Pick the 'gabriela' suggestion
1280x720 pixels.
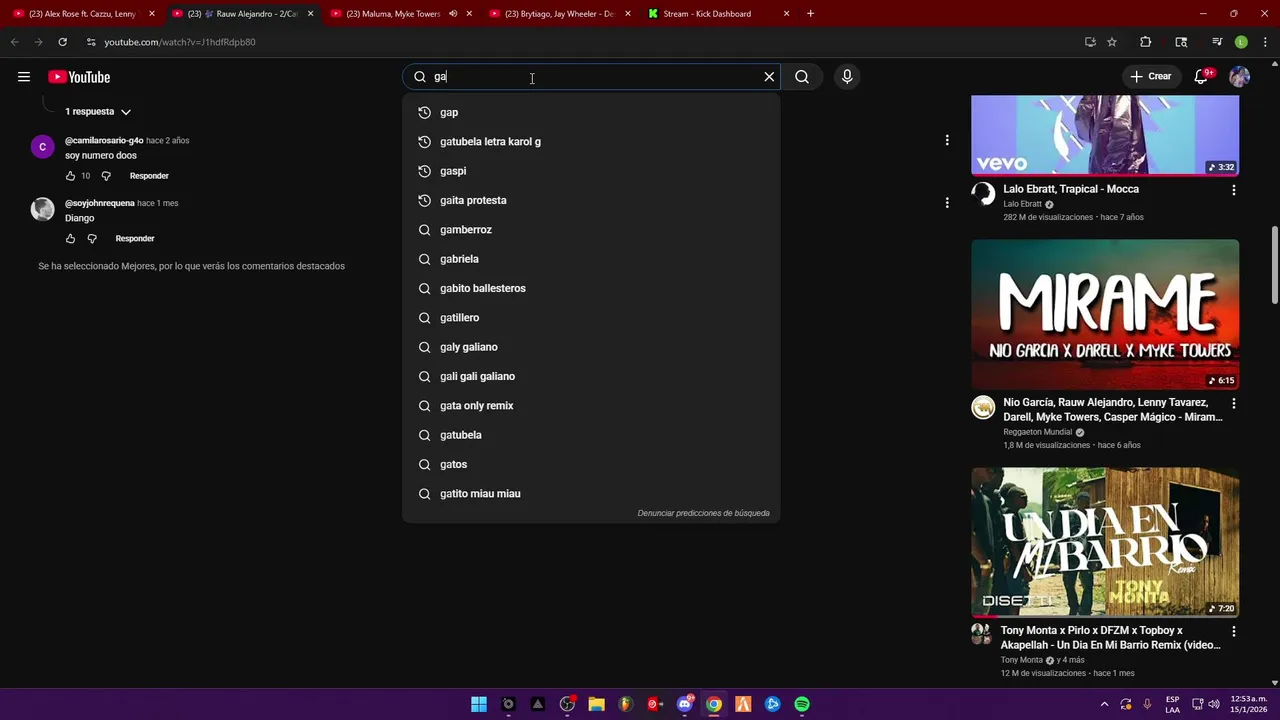591,259
